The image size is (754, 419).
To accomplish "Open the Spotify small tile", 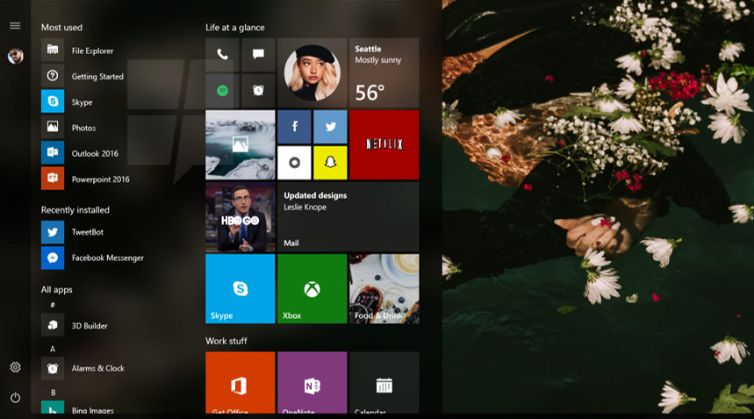I will [x=222, y=90].
